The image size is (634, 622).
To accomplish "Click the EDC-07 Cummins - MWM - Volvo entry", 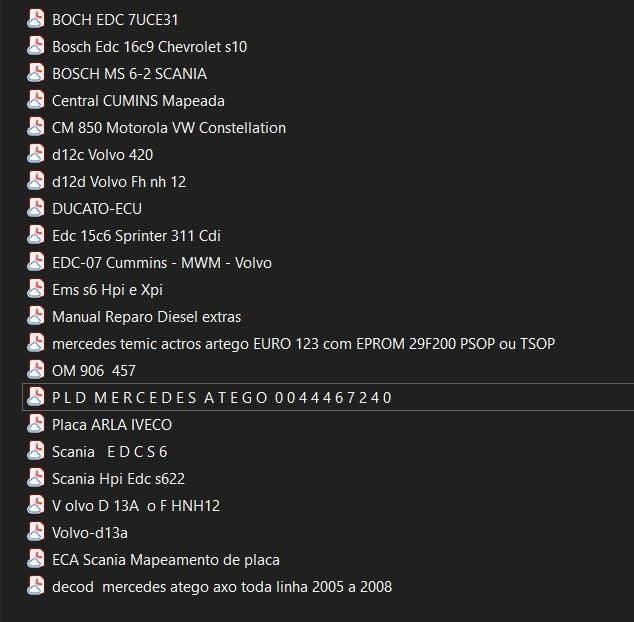I will [x=161, y=262].
